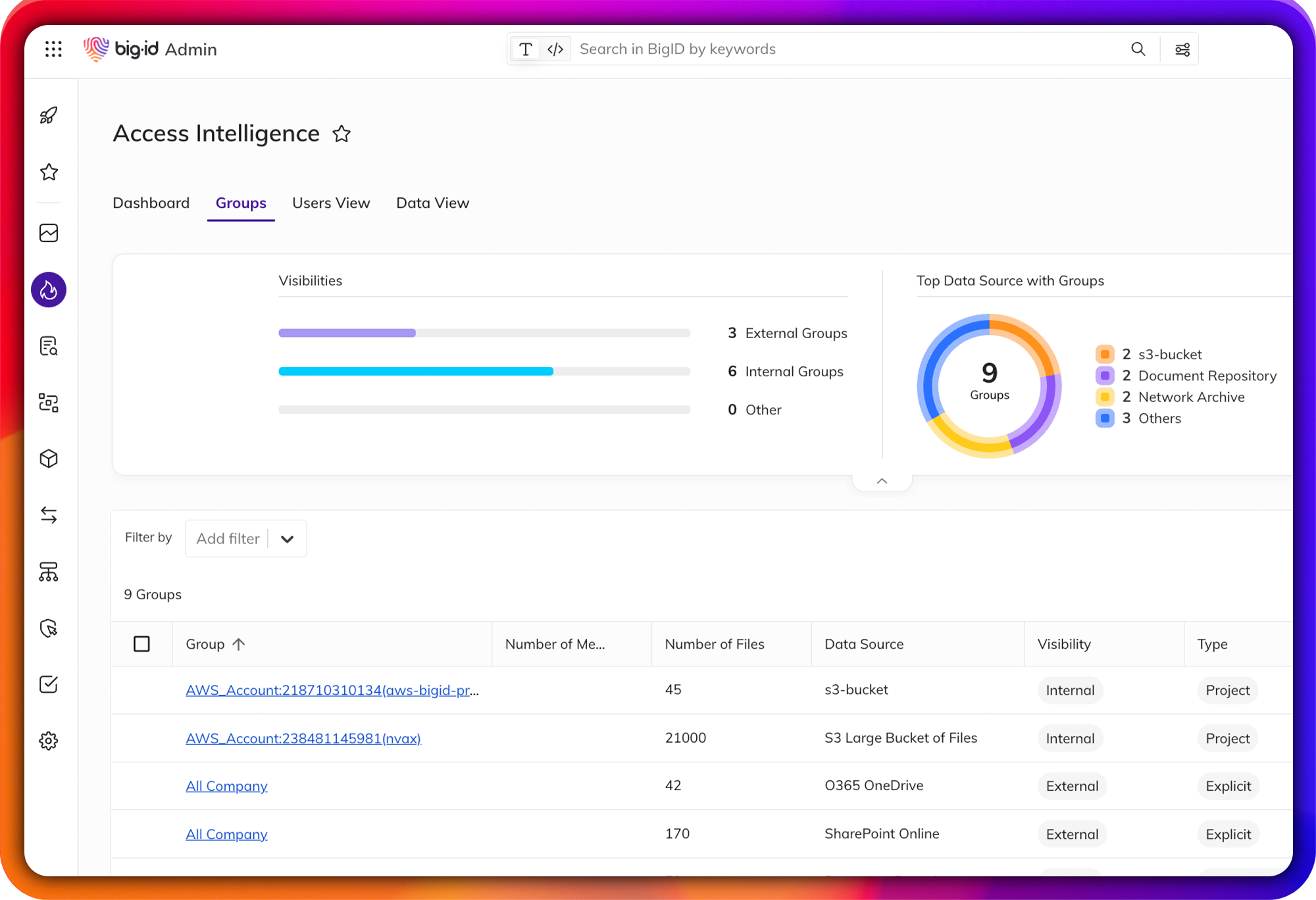Toggle the Group column sort arrow

click(238, 643)
